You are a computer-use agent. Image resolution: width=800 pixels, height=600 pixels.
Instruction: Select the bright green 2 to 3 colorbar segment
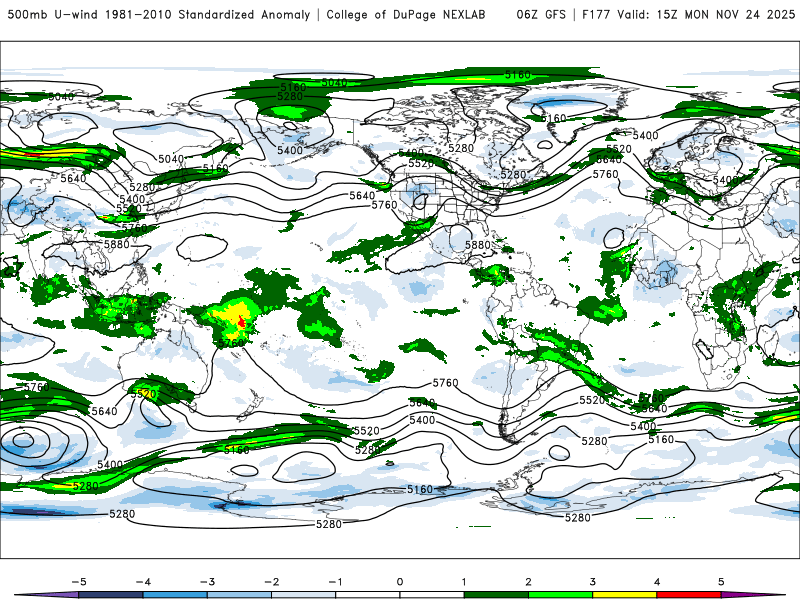pos(561,595)
